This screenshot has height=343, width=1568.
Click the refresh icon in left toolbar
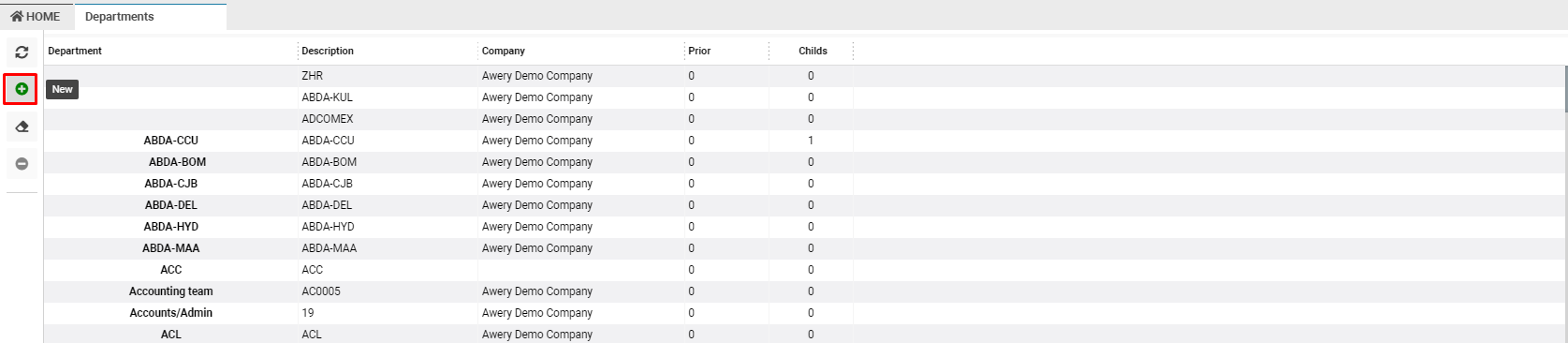[22, 52]
